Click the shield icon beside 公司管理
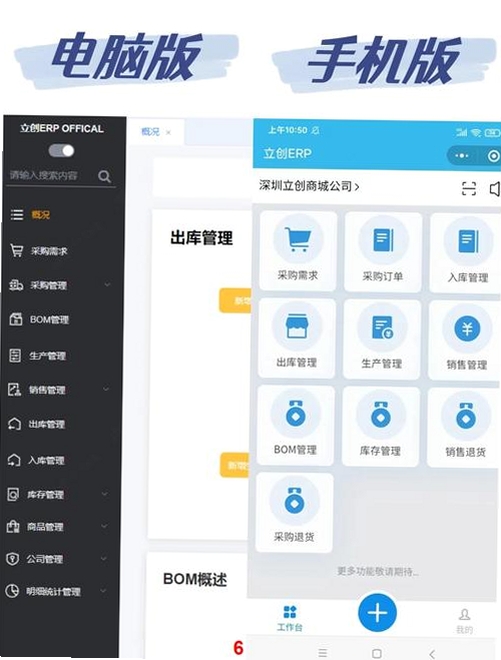The height and width of the screenshot is (660, 501). (13, 559)
